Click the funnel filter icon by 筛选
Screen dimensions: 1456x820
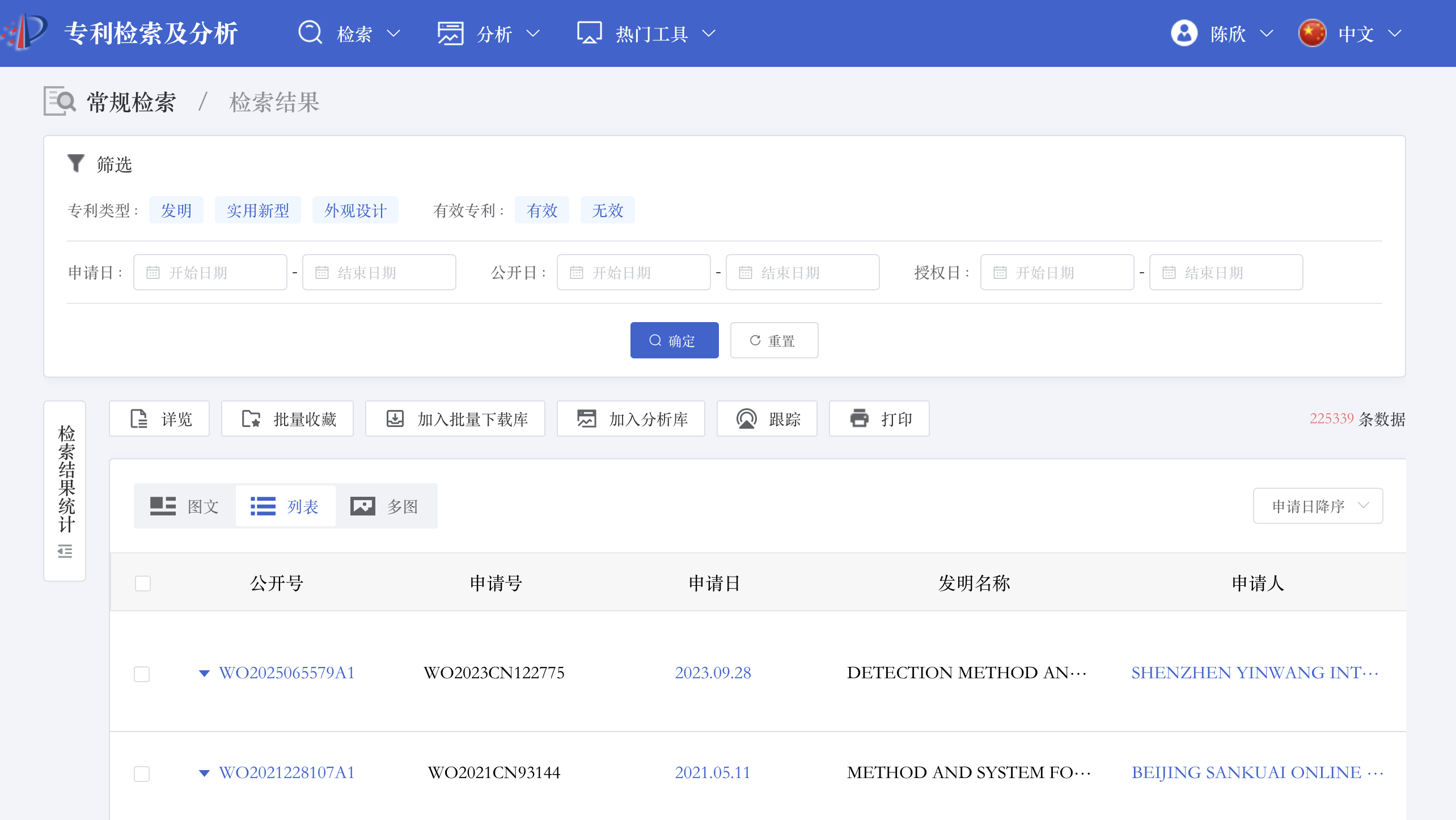pyautogui.click(x=75, y=164)
